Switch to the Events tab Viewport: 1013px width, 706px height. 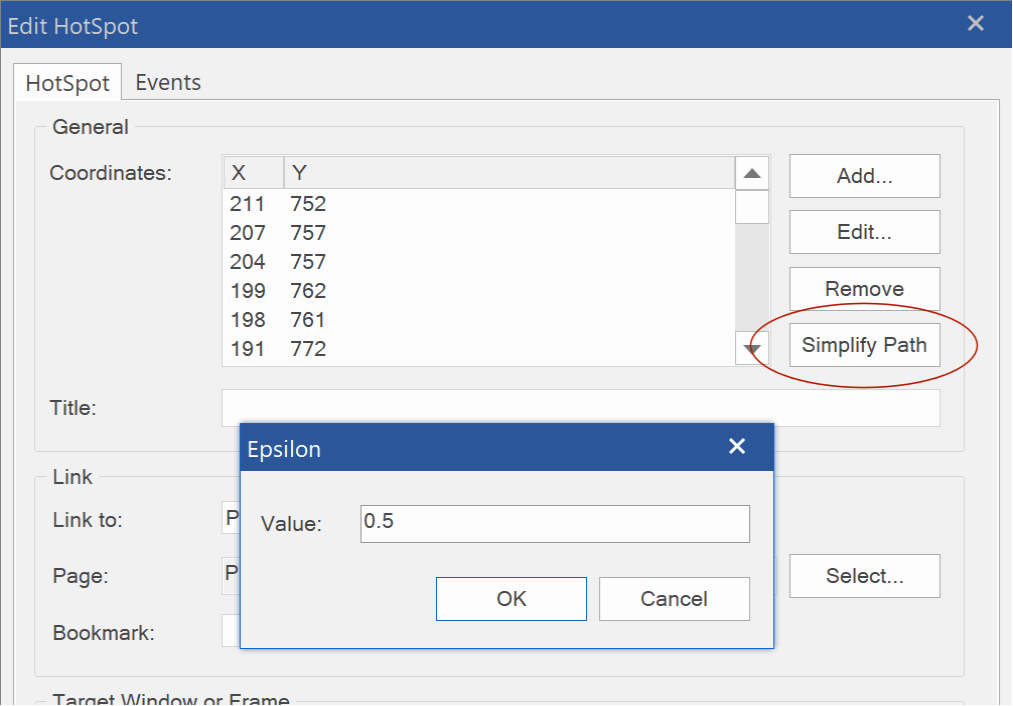[x=168, y=83]
